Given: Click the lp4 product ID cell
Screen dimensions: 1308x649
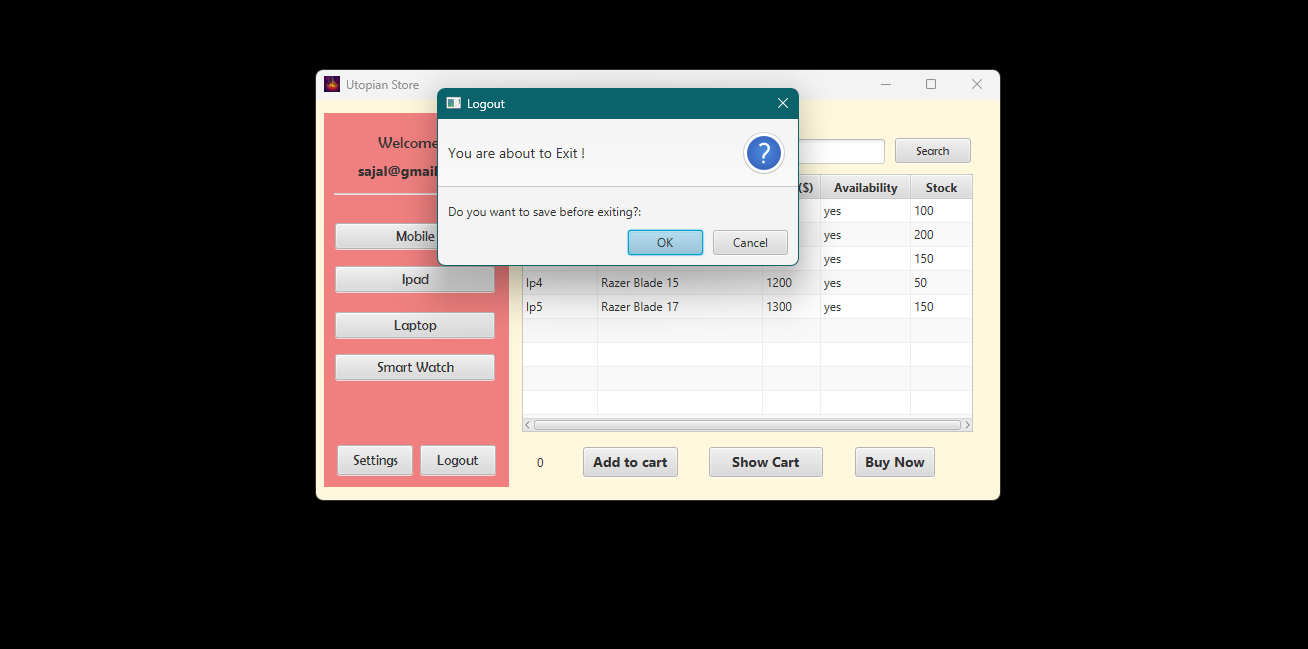Looking at the screenshot, I should point(560,283).
